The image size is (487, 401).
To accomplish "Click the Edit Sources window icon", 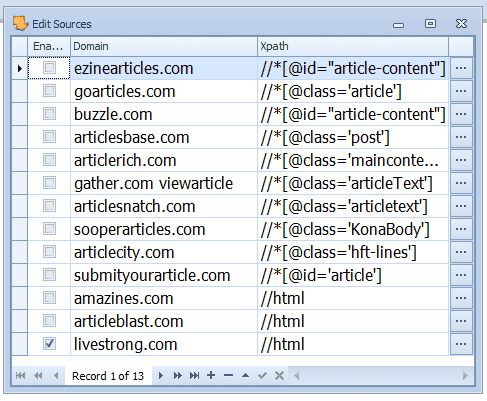I will 20,23.
